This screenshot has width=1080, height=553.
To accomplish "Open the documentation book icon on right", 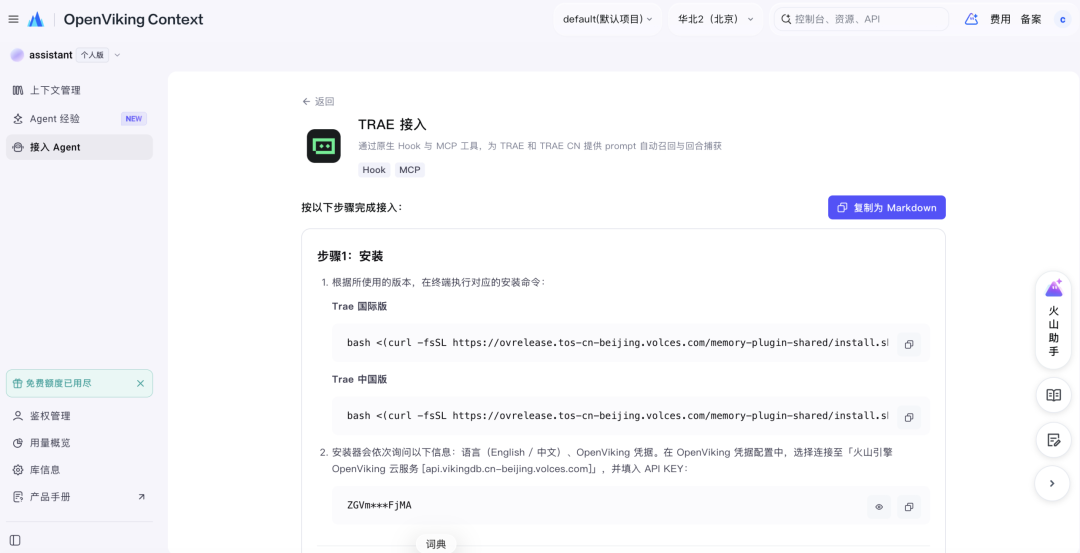I will coord(1053,395).
